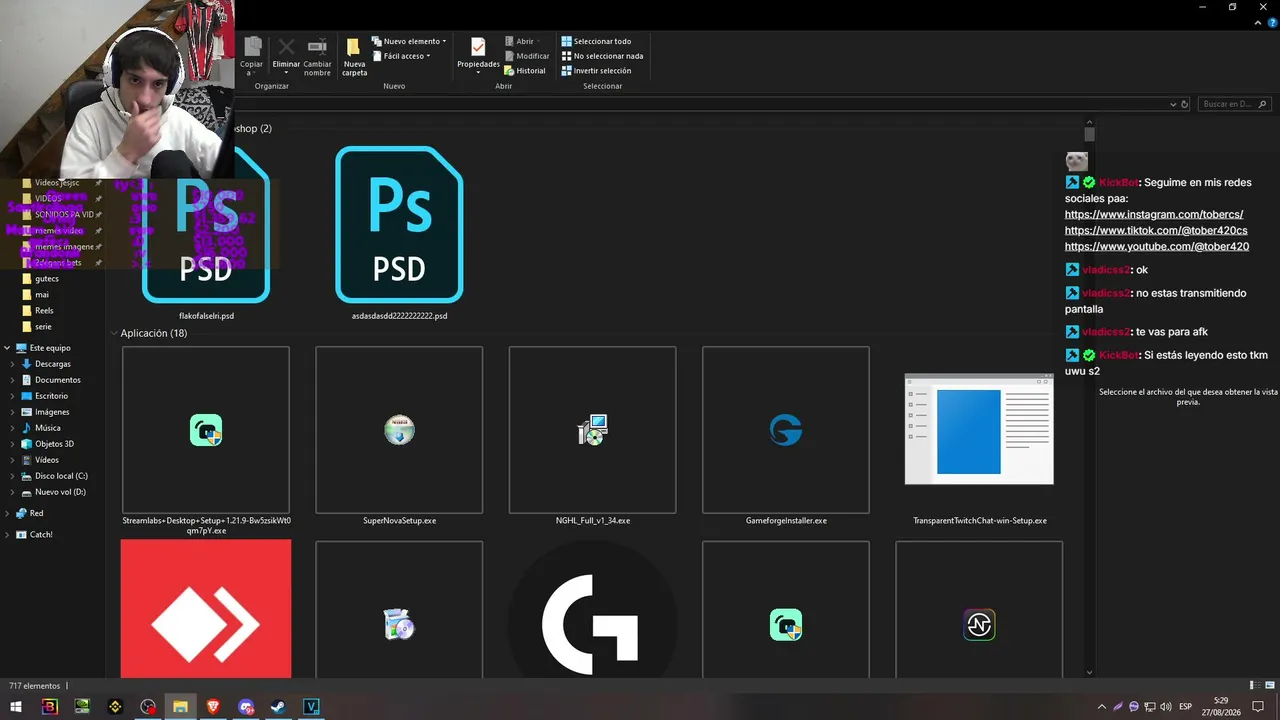The width and height of the screenshot is (1280, 720).
Task: Open the TikTok @tober420cs link in chat
Action: tap(1156, 231)
